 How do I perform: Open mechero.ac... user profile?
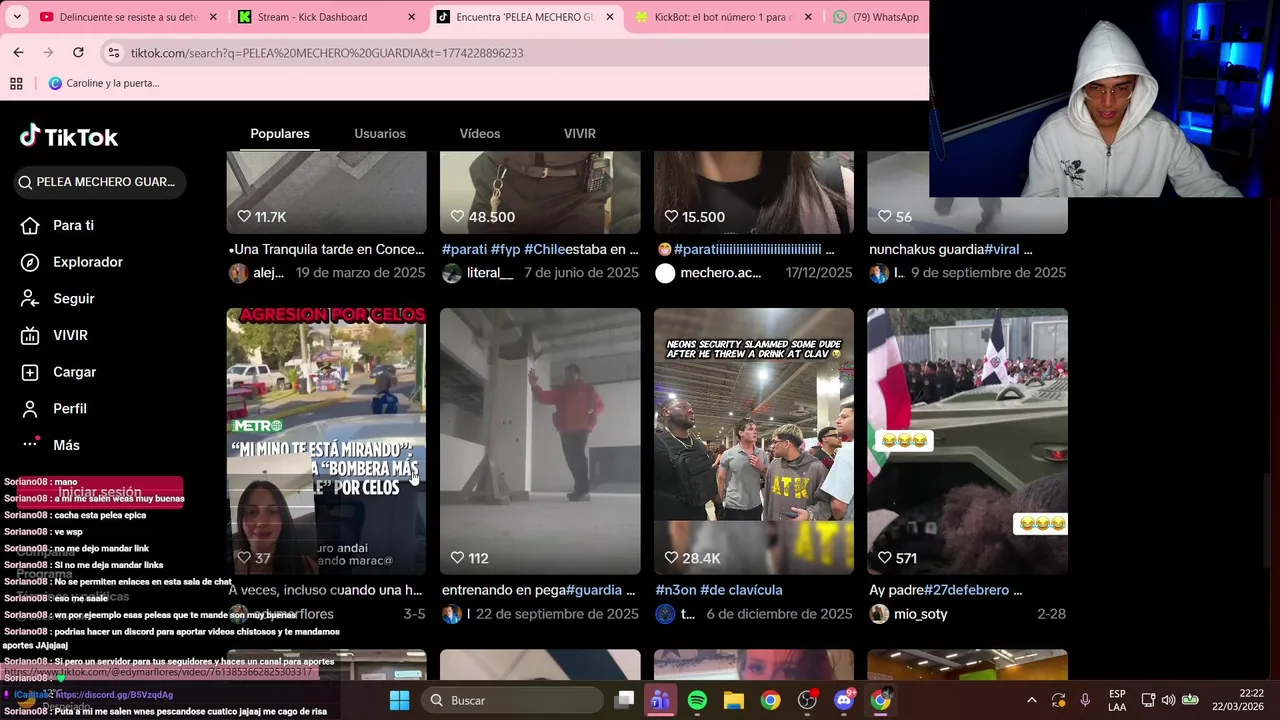(x=720, y=273)
